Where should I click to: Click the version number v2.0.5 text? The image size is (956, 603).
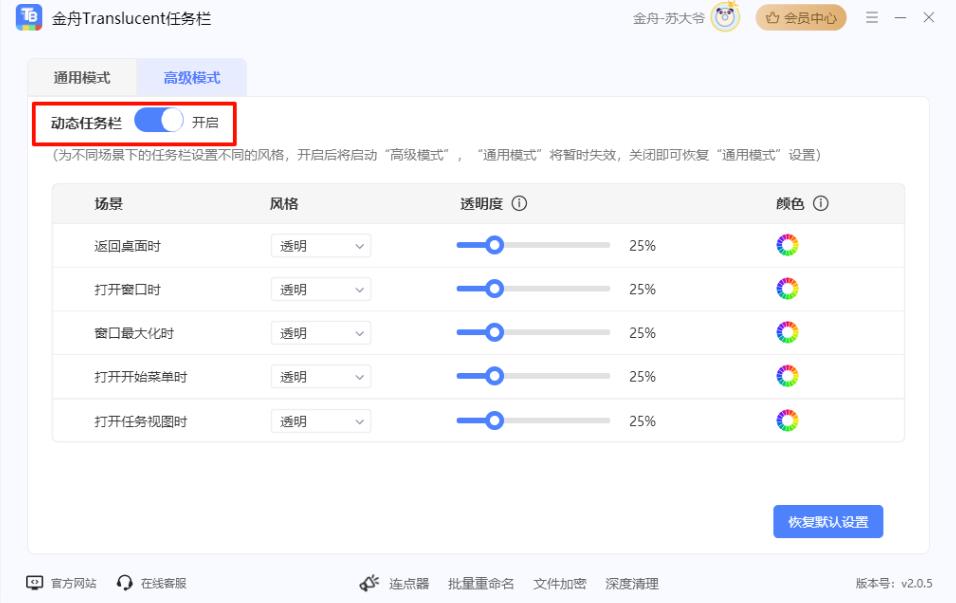tap(916, 583)
